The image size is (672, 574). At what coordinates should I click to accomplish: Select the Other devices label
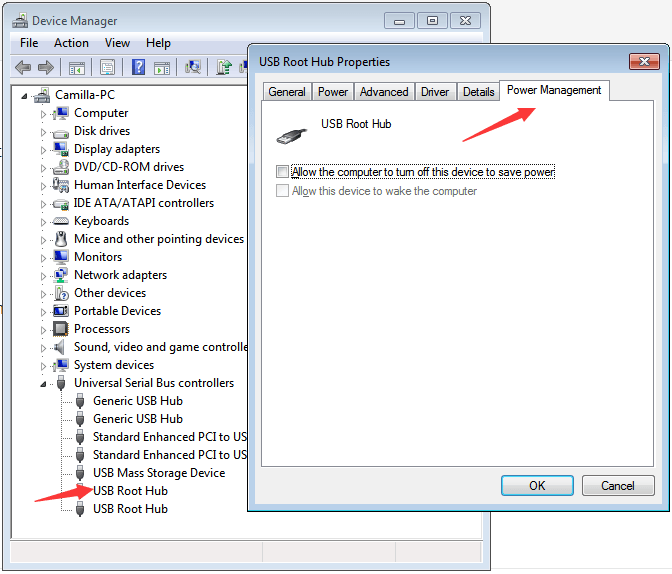[x=110, y=293]
